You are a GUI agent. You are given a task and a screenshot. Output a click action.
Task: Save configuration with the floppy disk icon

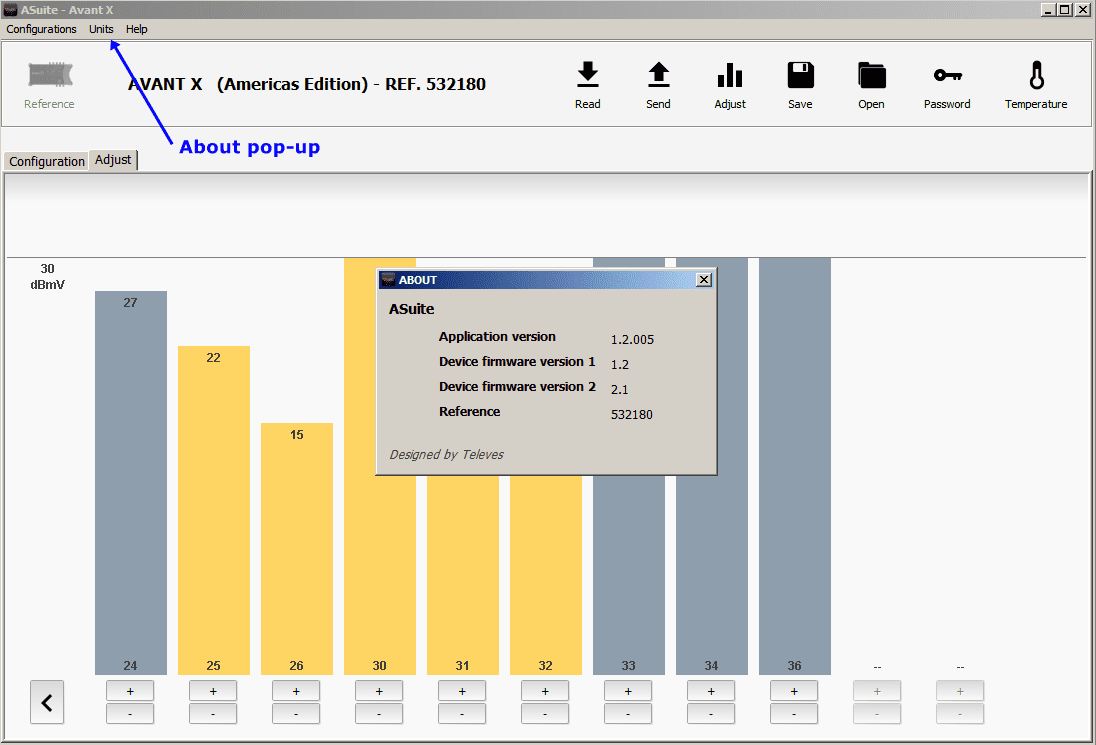coord(800,76)
